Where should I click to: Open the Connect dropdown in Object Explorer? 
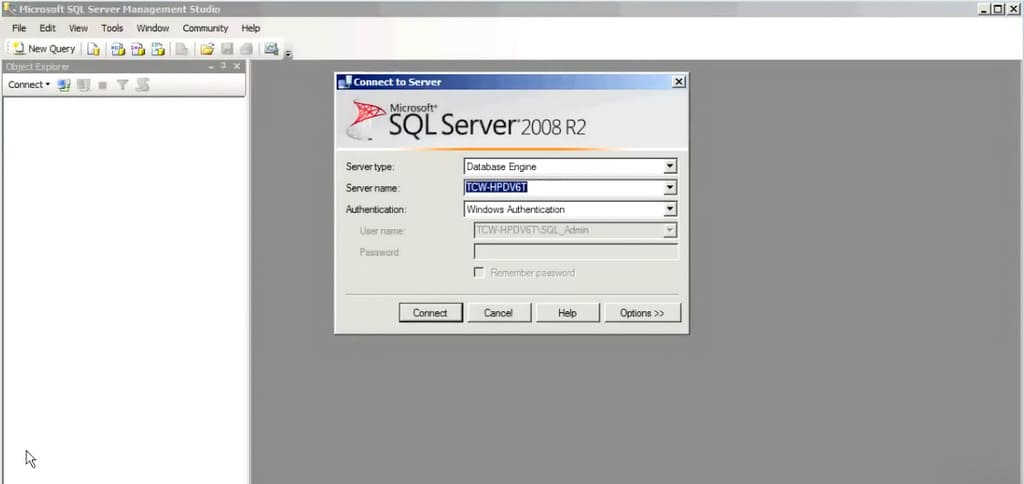tap(29, 85)
